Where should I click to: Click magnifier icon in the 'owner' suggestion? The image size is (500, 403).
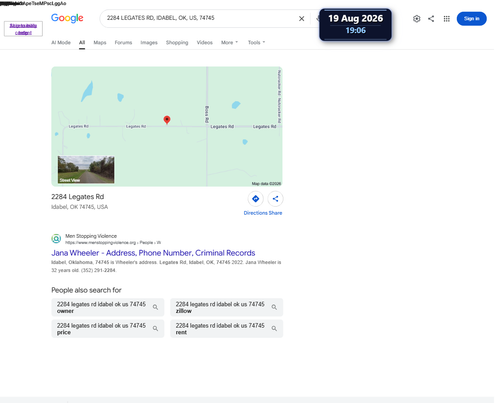pyautogui.click(x=155, y=307)
